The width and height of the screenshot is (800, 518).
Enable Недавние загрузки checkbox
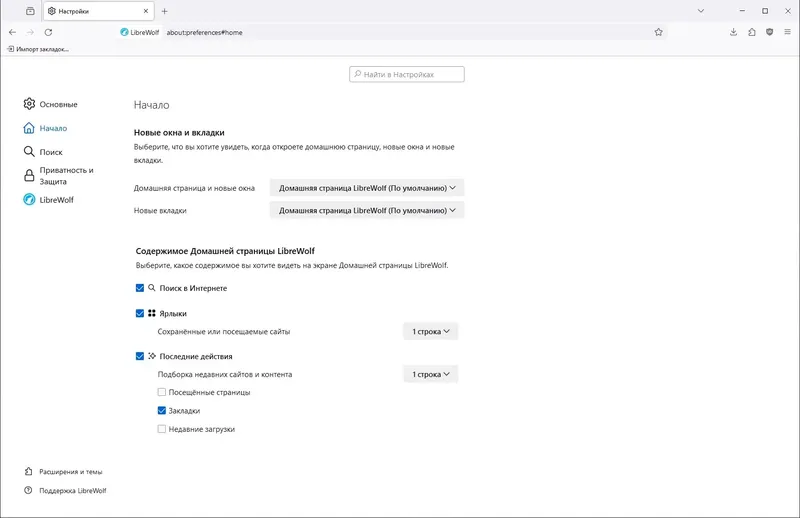tap(162, 429)
